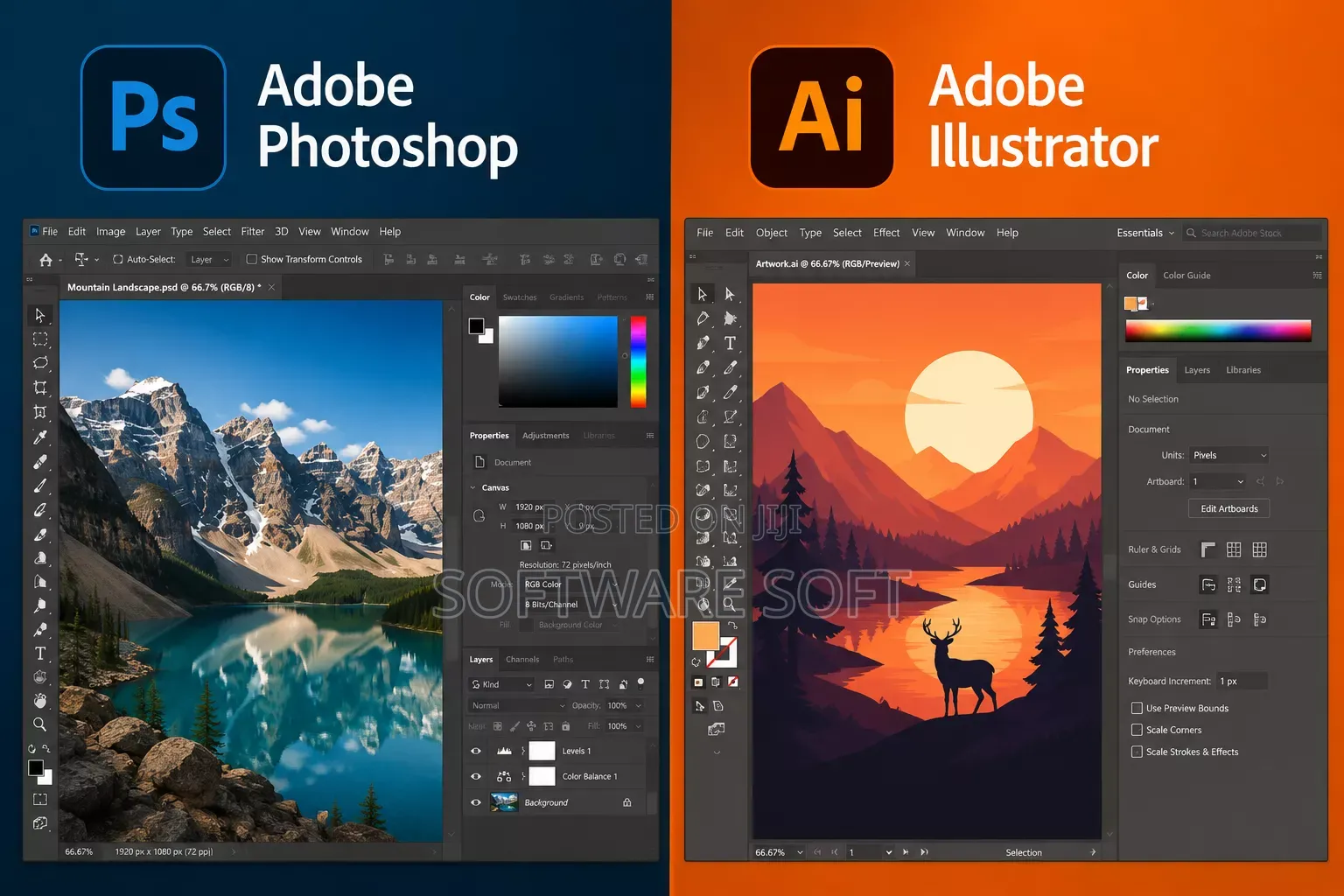Open Auto-Select Layer dropdown
Screen dimensions: 1344x896
(x=209, y=260)
